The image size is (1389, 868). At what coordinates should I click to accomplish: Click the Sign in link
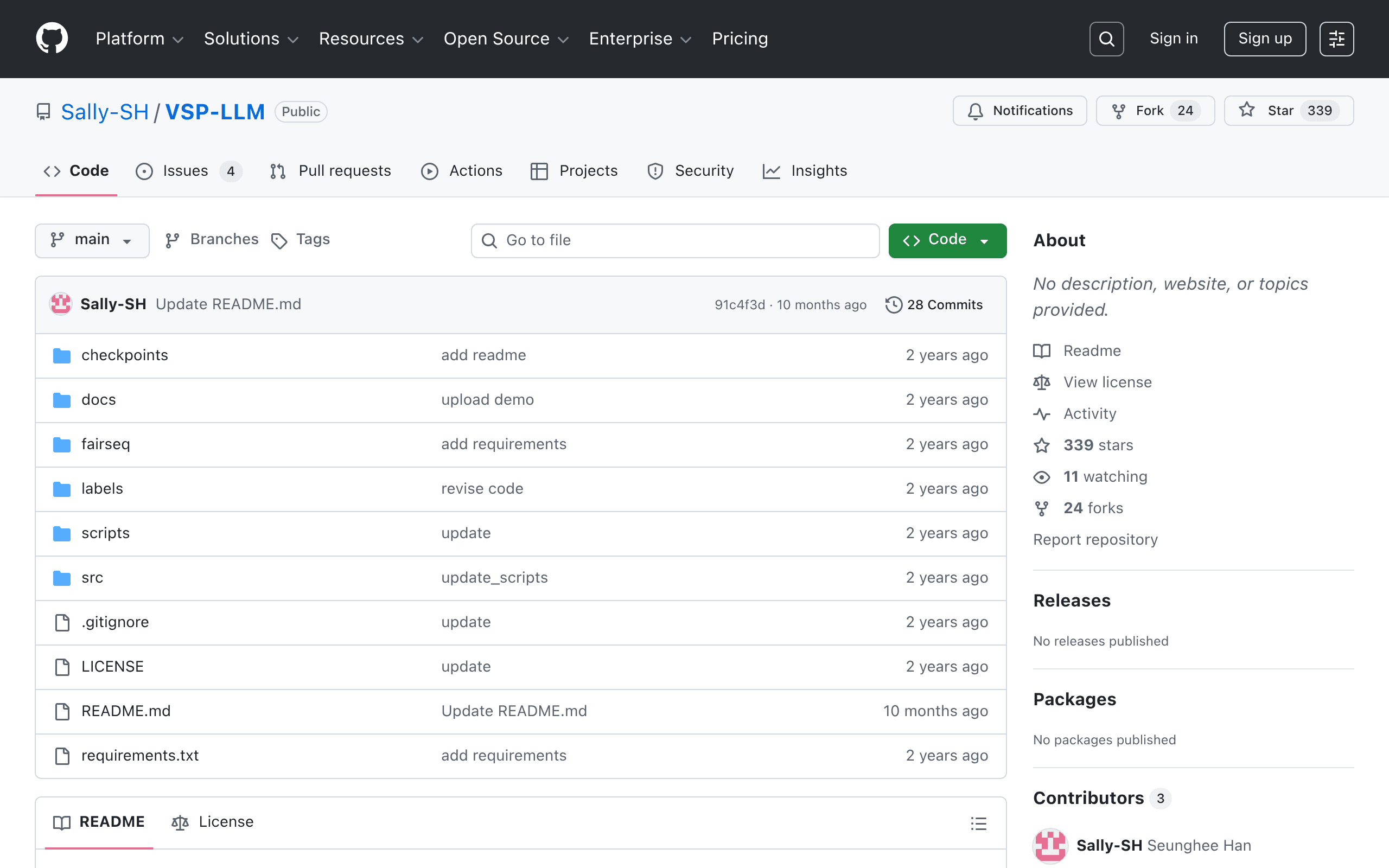(x=1174, y=39)
